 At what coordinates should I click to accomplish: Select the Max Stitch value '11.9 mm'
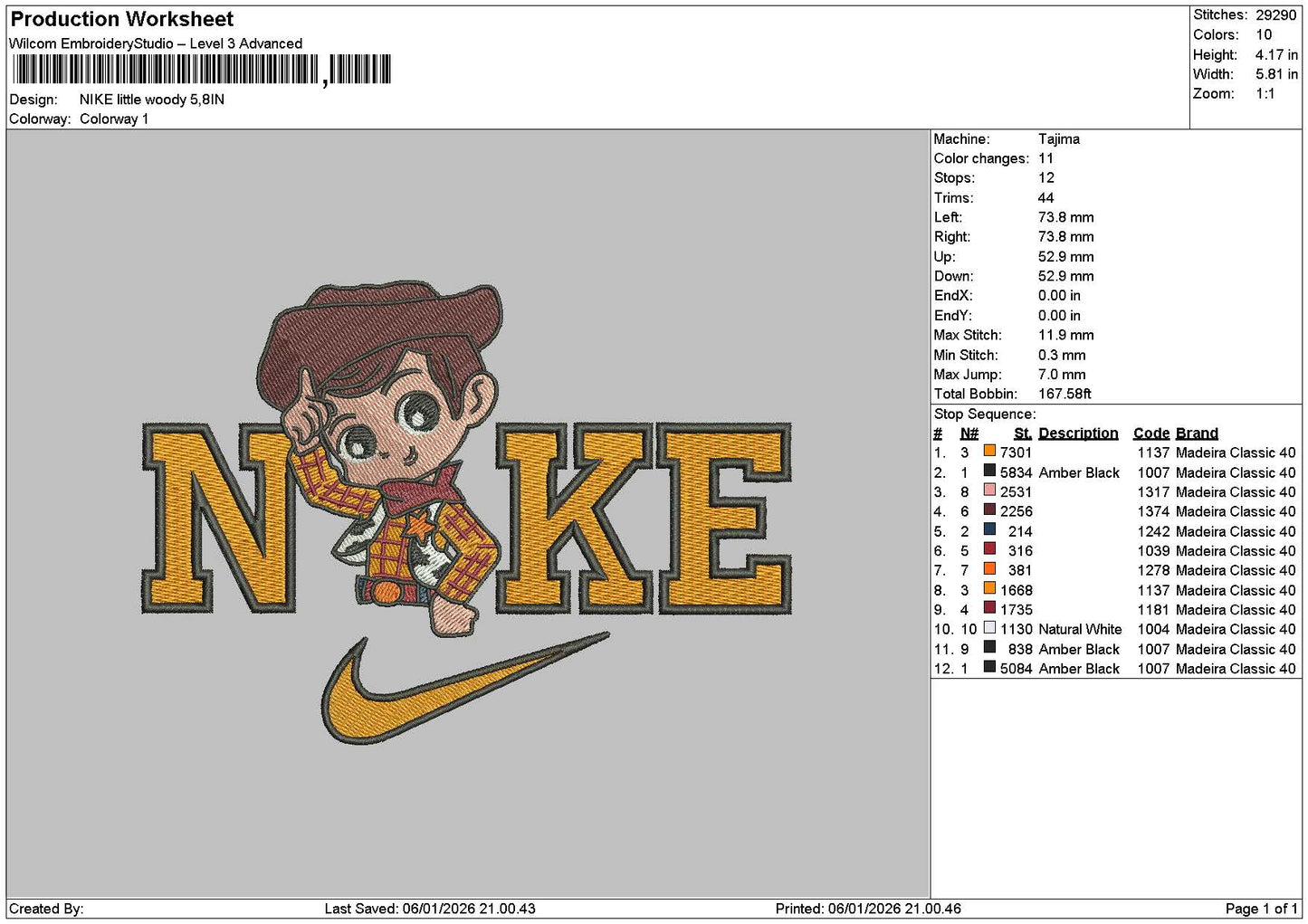1066,335
